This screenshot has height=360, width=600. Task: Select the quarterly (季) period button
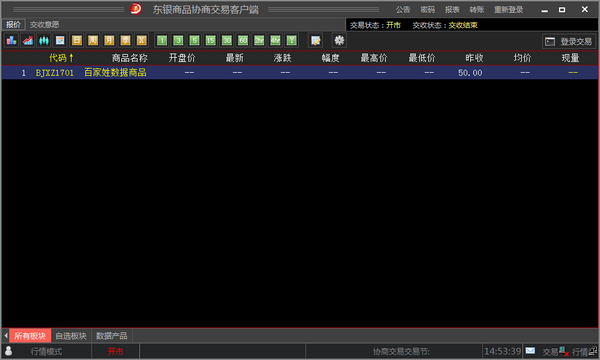click(126, 40)
